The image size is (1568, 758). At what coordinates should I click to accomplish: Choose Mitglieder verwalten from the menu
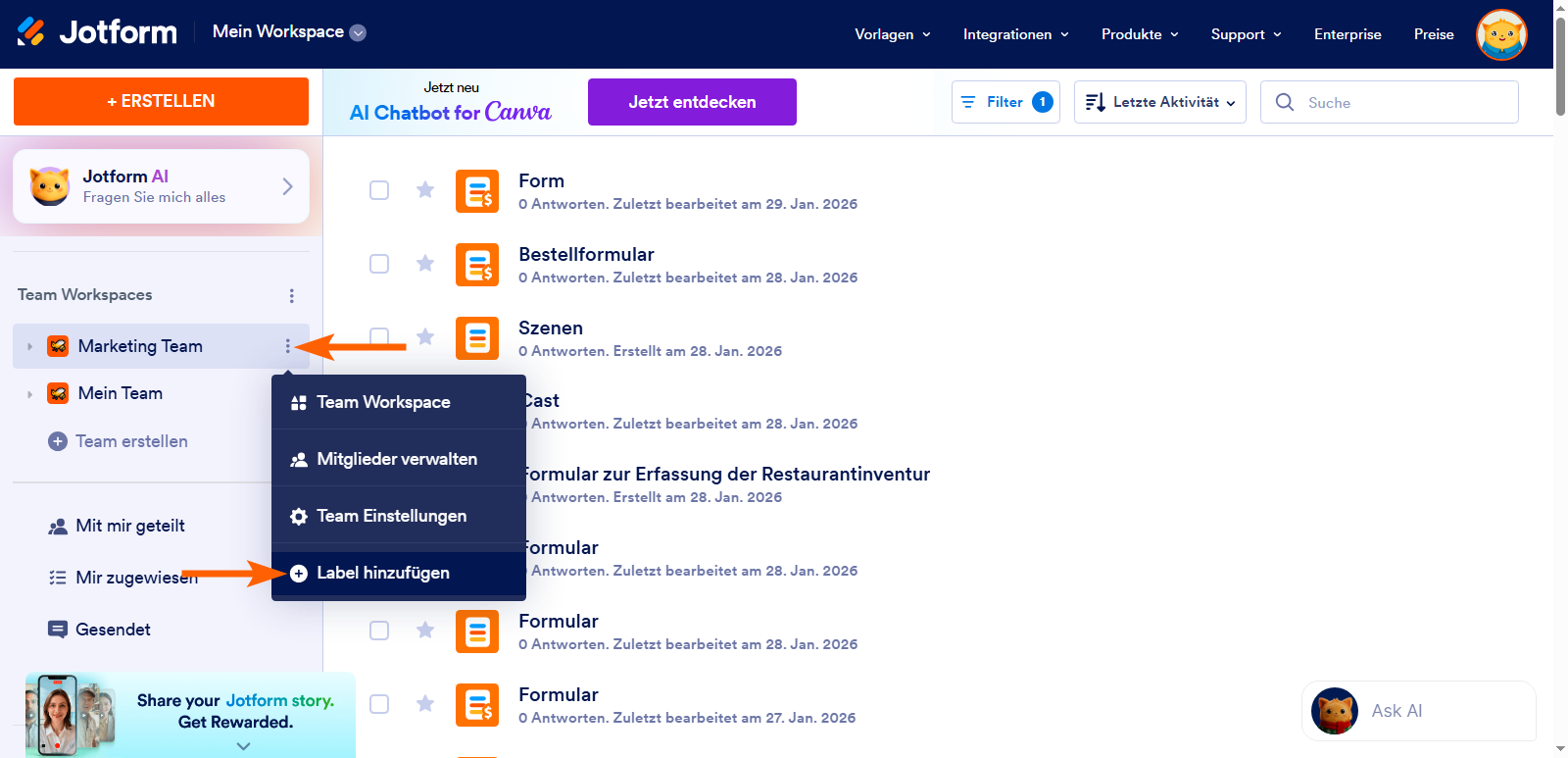399,459
